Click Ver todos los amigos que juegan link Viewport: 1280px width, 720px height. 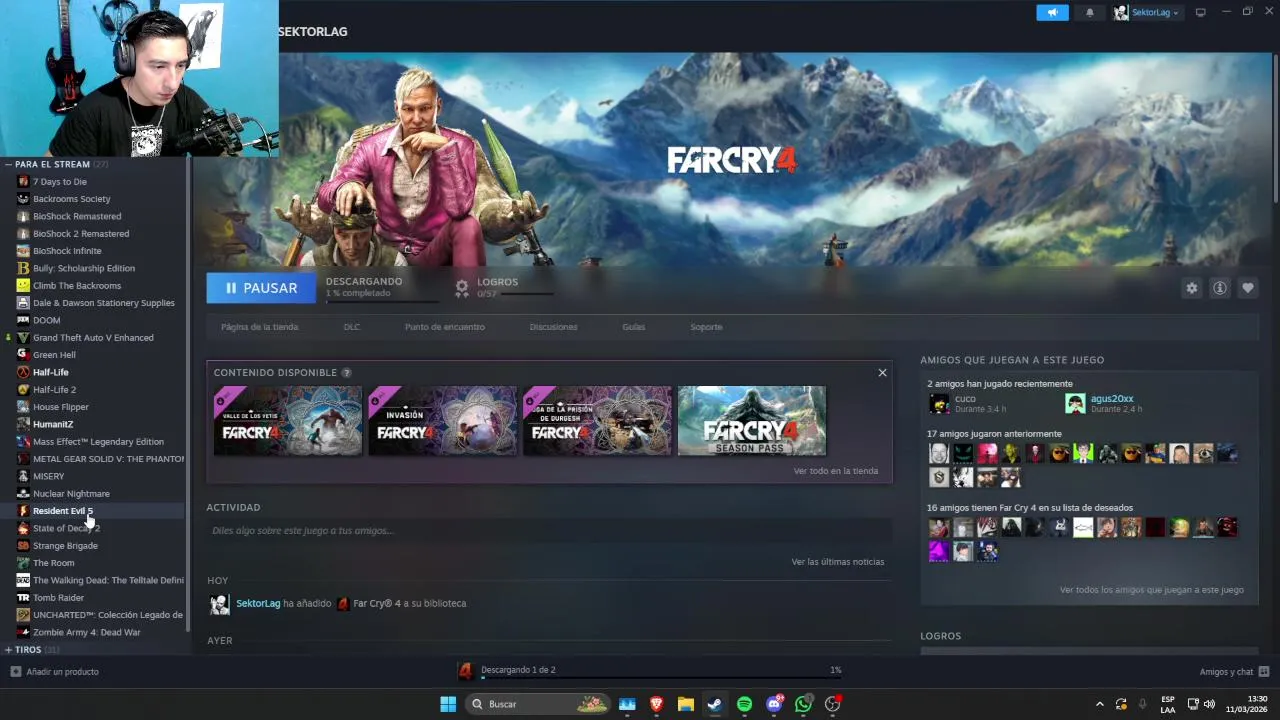click(1152, 590)
